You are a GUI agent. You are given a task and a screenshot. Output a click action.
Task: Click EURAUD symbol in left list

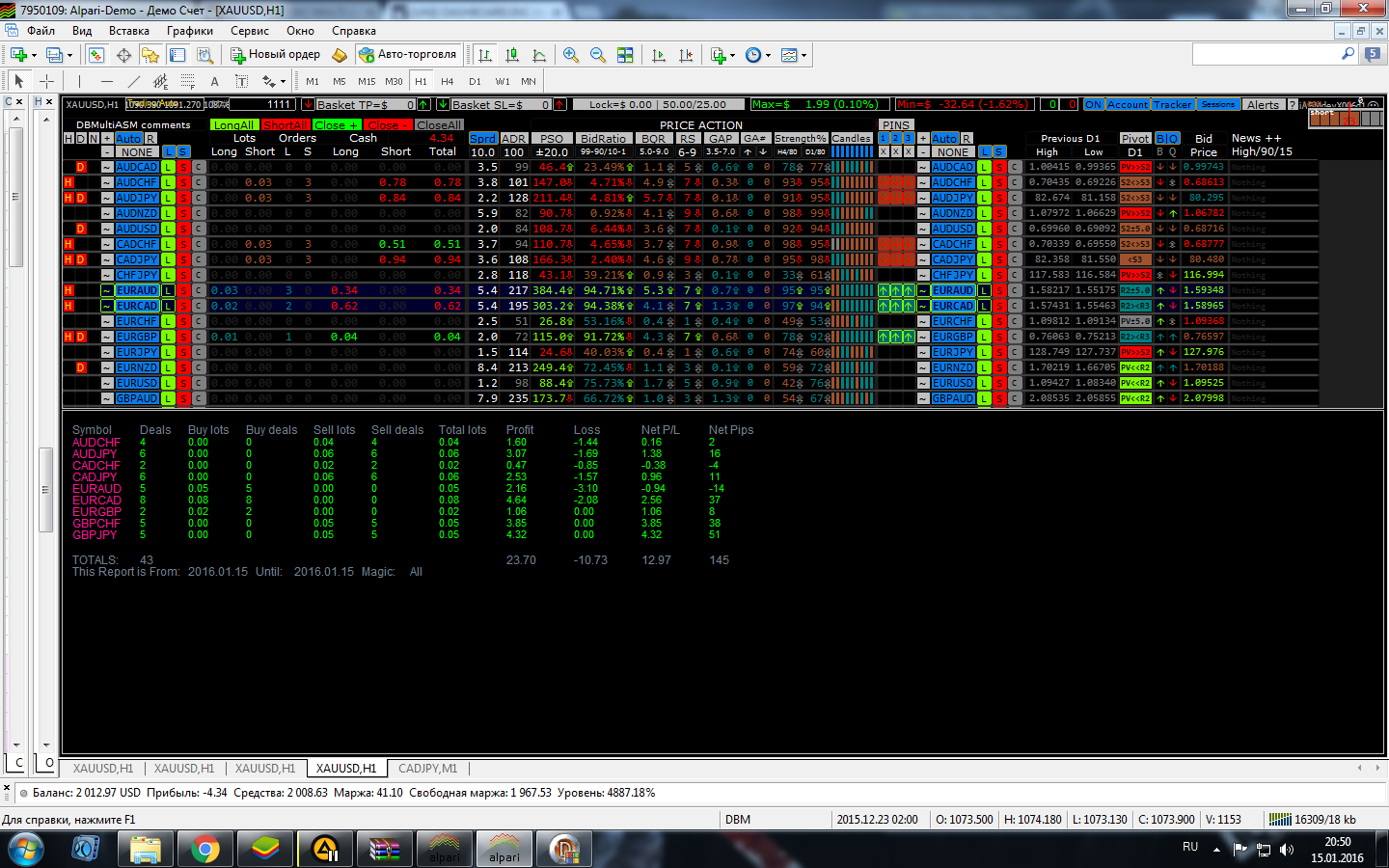coord(136,290)
